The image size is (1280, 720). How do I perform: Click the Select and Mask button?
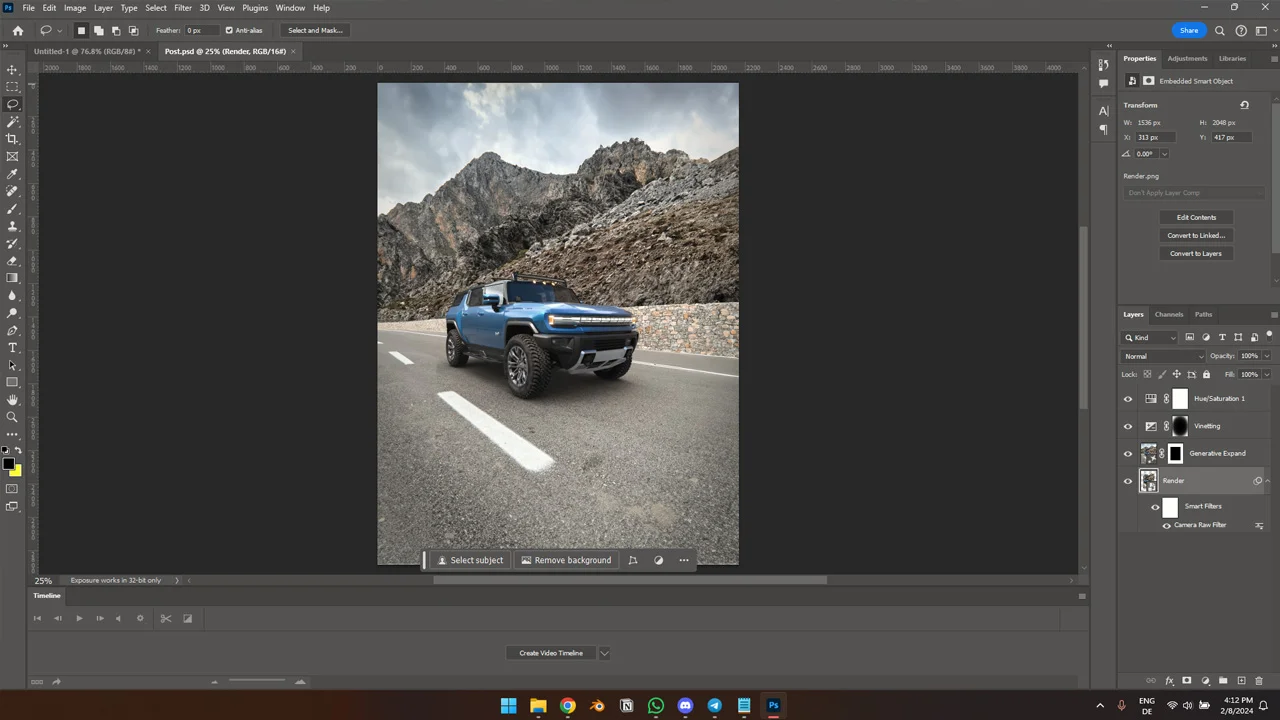pos(314,30)
